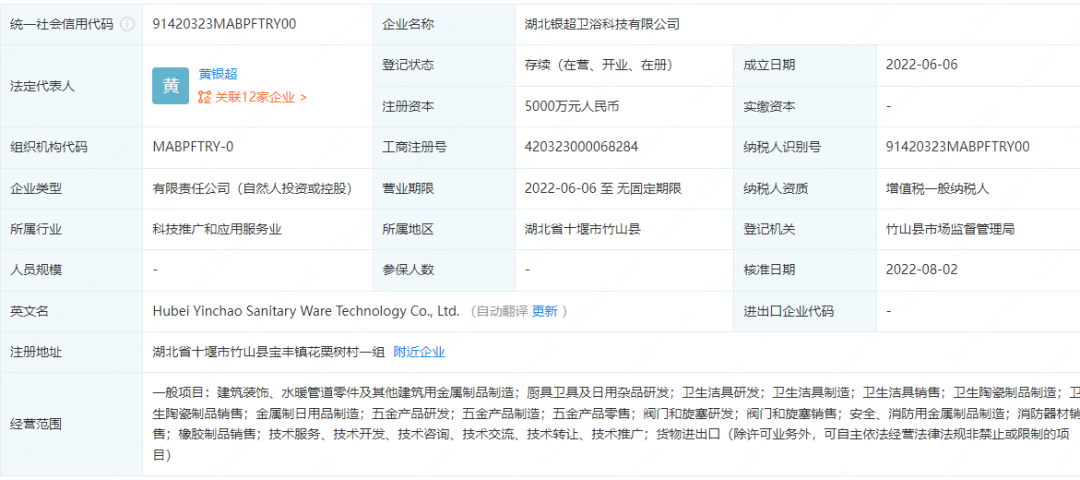Click the info icon beside 统一社会信用代码
This screenshot has height=480, width=1080.
[127, 24]
